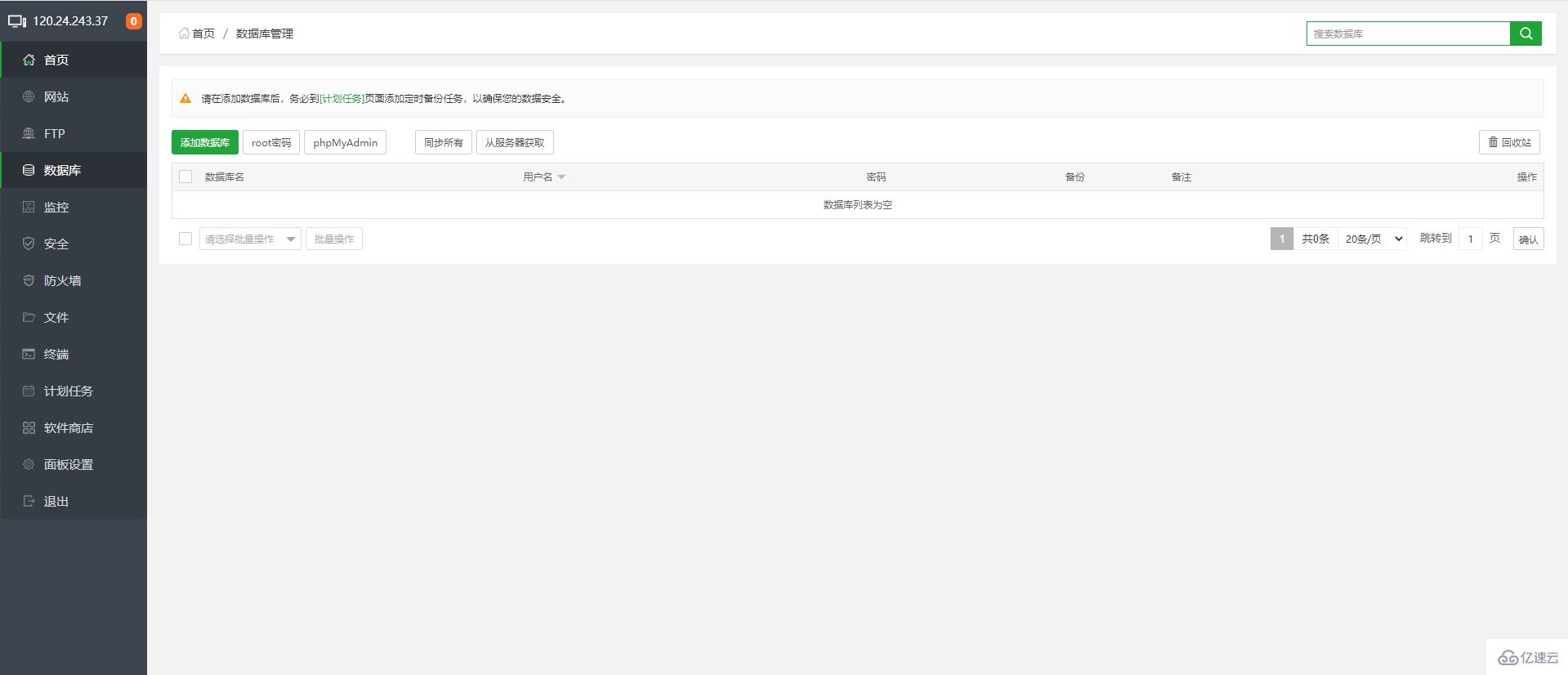
Task: Click the root密码 button
Action: (271, 142)
